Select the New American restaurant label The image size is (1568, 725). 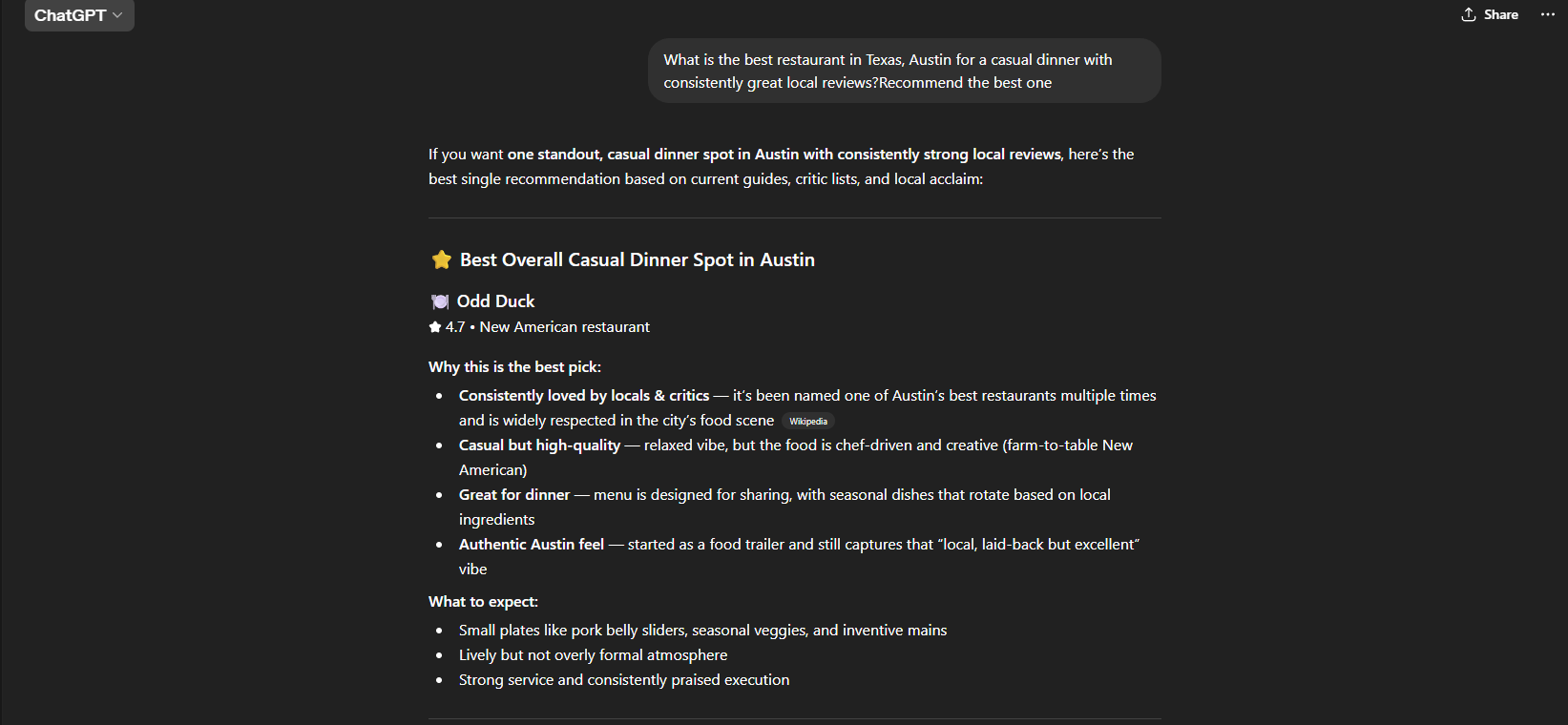[x=564, y=327]
